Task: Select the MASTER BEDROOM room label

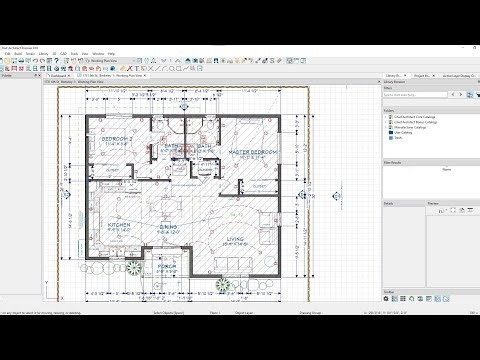Action: coord(253,152)
